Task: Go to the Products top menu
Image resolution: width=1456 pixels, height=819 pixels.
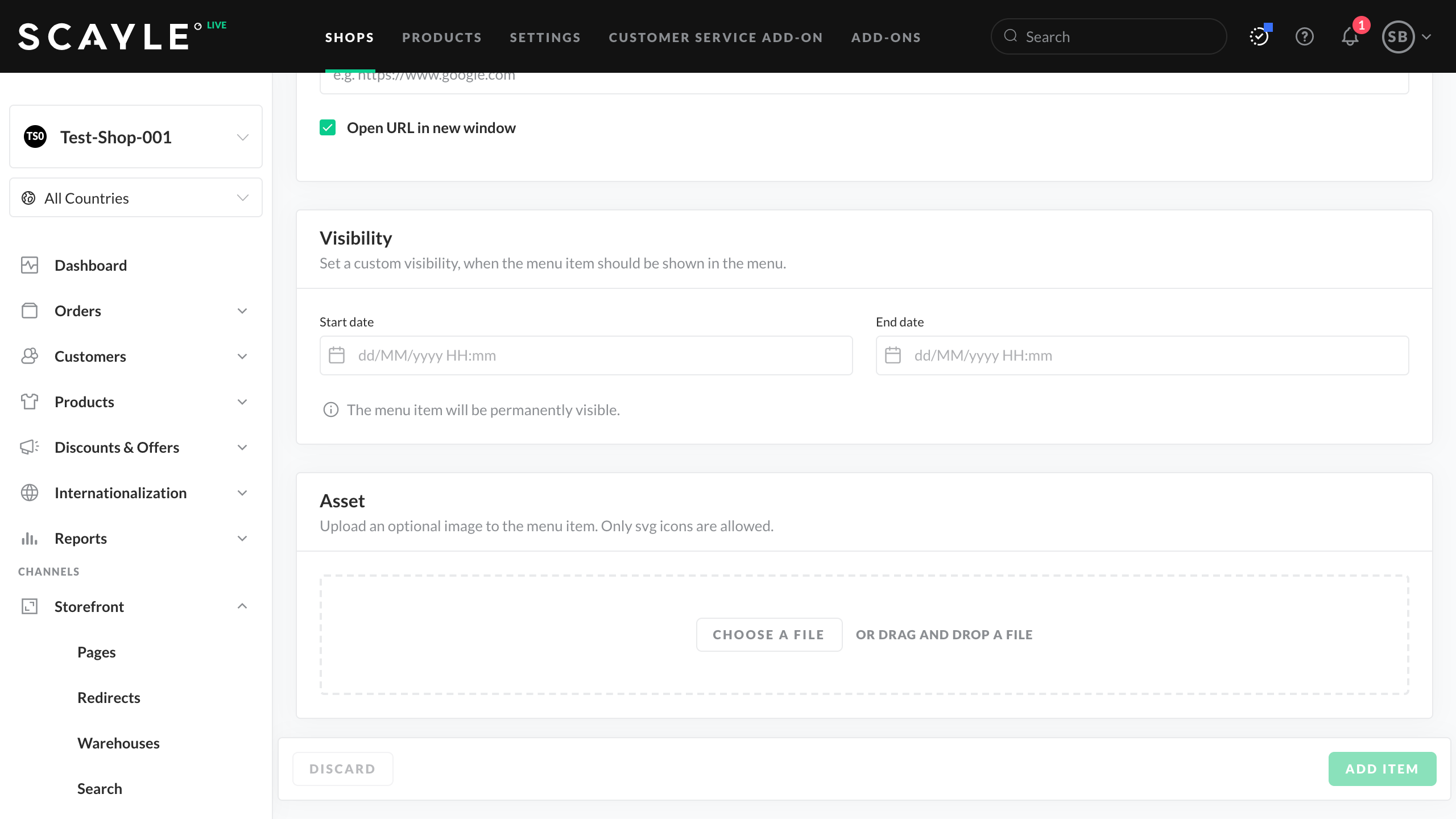Action: click(x=441, y=38)
